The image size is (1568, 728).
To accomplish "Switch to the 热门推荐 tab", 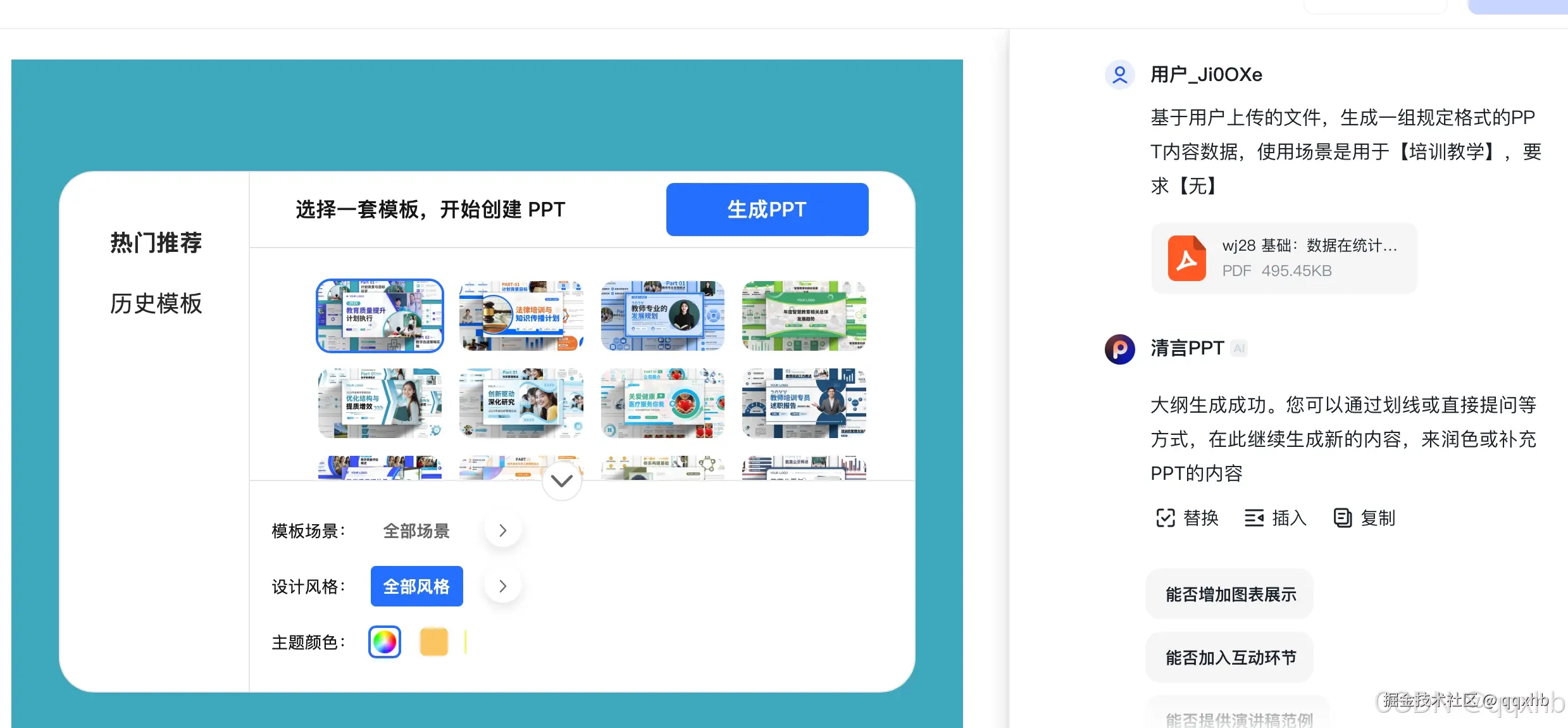I will tap(156, 242).
